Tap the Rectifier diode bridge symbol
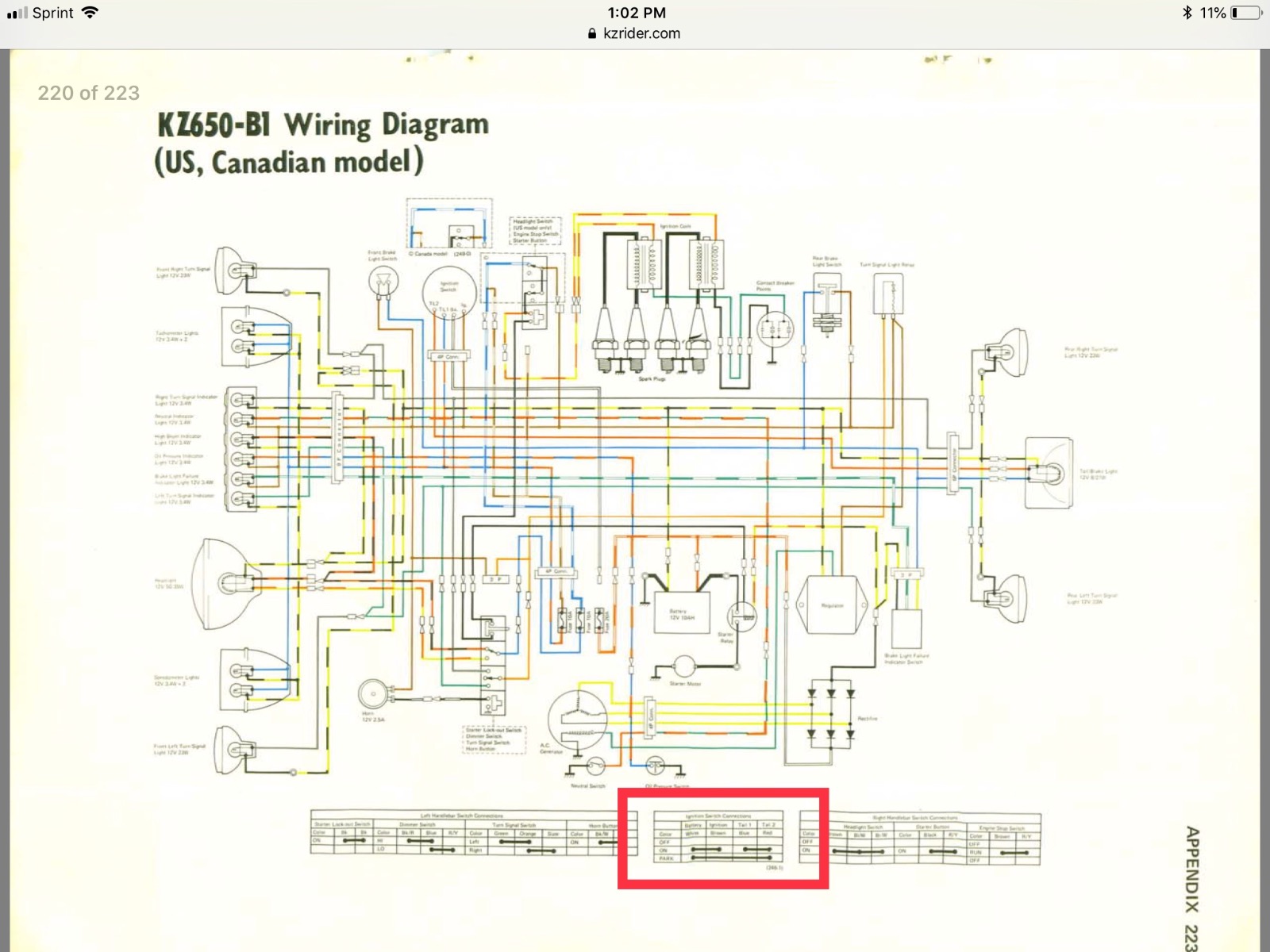The width and height of the screenshot is (1270, 952). pos(830,714)
